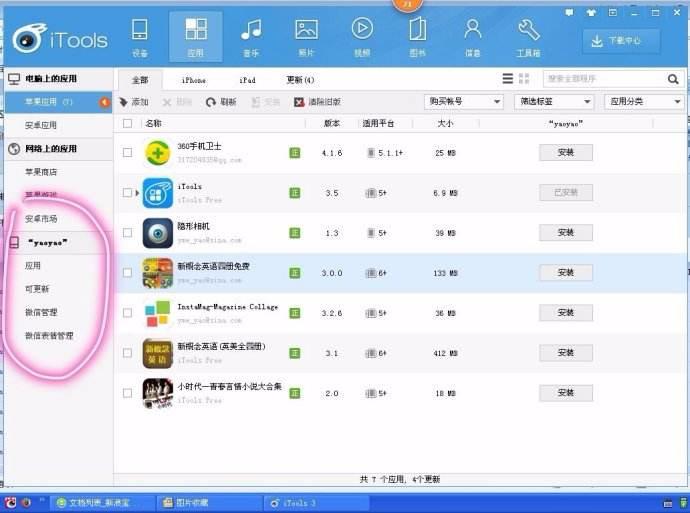
Task: Switch to grid view layout
Action: point(524,79)
